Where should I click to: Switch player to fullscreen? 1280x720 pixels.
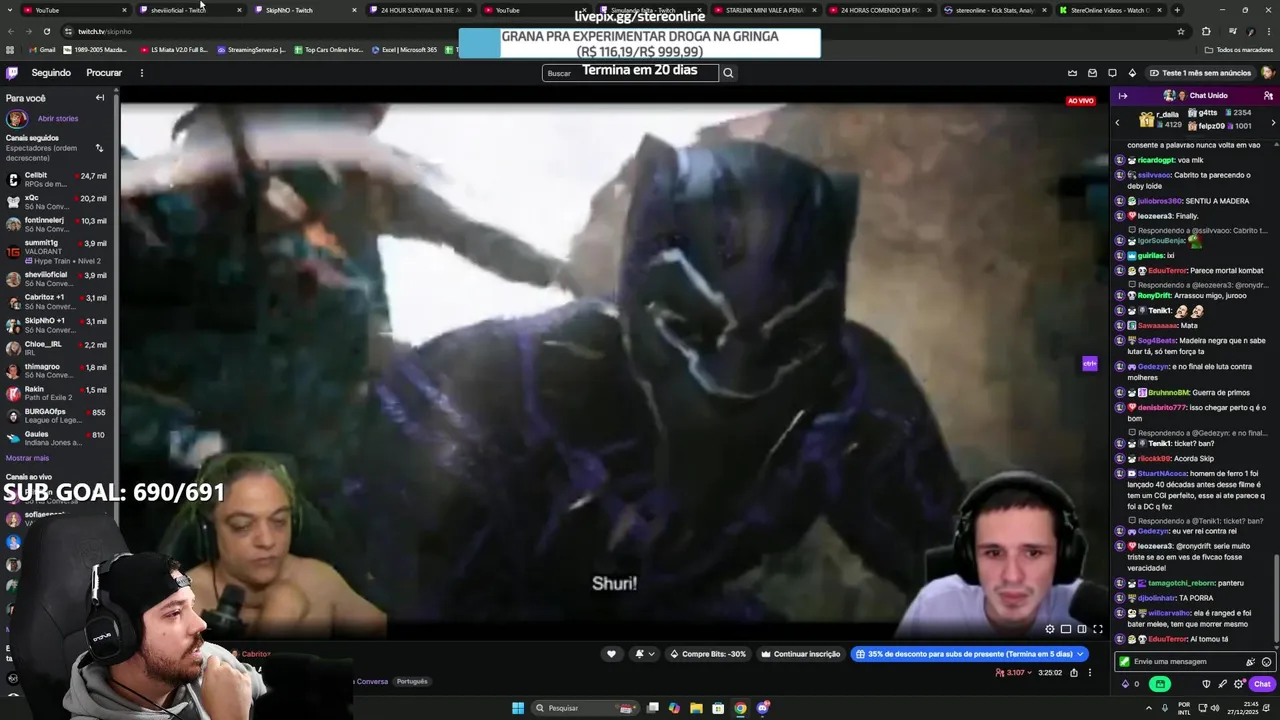pos(1098,629)
